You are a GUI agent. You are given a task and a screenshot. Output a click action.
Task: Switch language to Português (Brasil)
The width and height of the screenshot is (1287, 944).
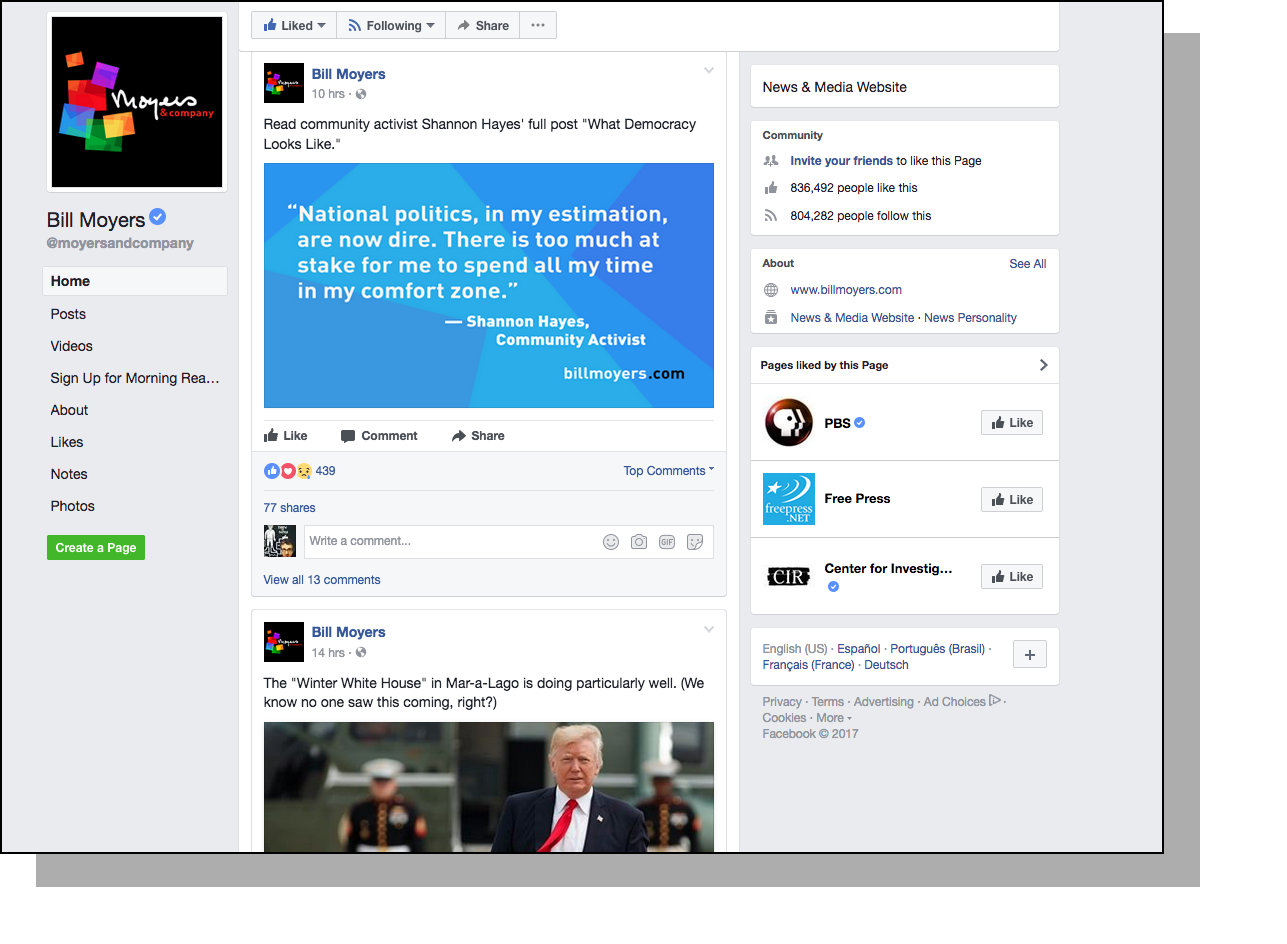point(938,649)
